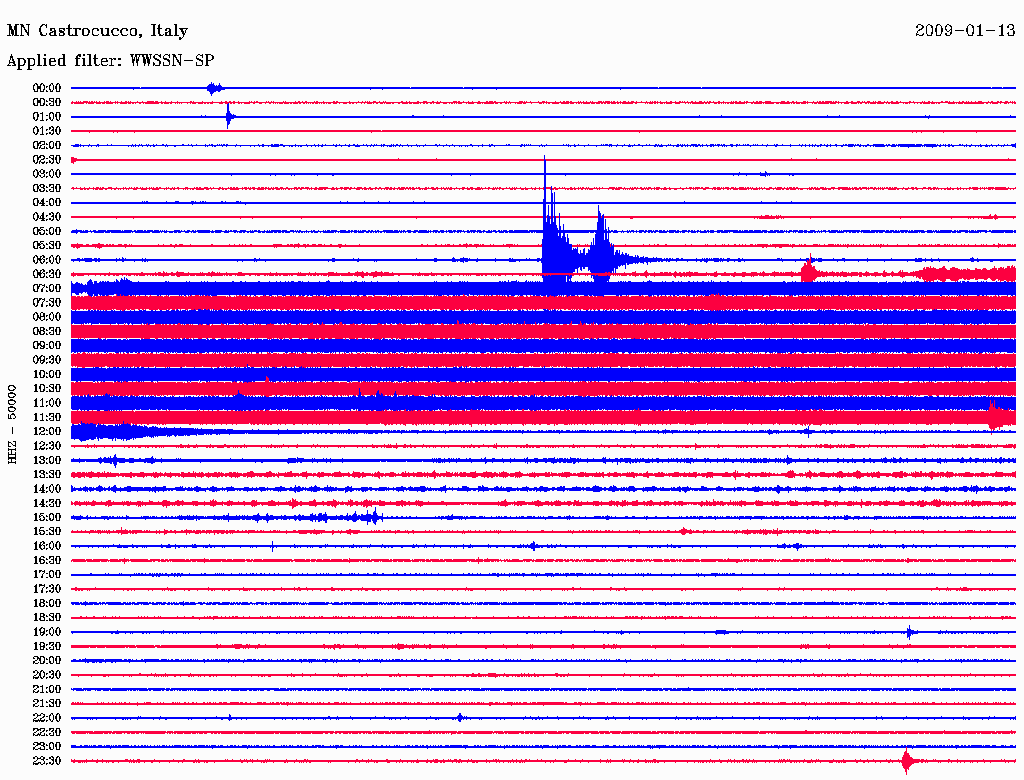Click the 04:30 time label
The width and height of the screenshot is (1024, 780).
pos(47,217)
